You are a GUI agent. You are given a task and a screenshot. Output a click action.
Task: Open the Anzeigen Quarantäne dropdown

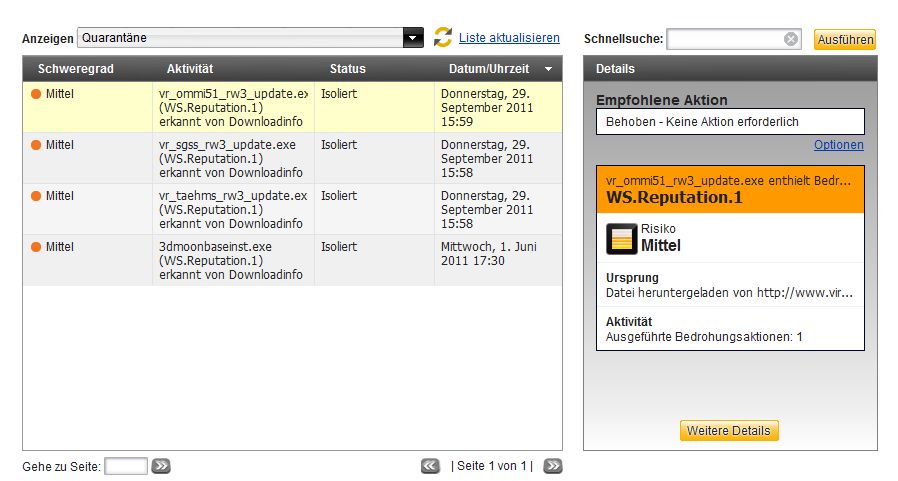tap(413, 38)
